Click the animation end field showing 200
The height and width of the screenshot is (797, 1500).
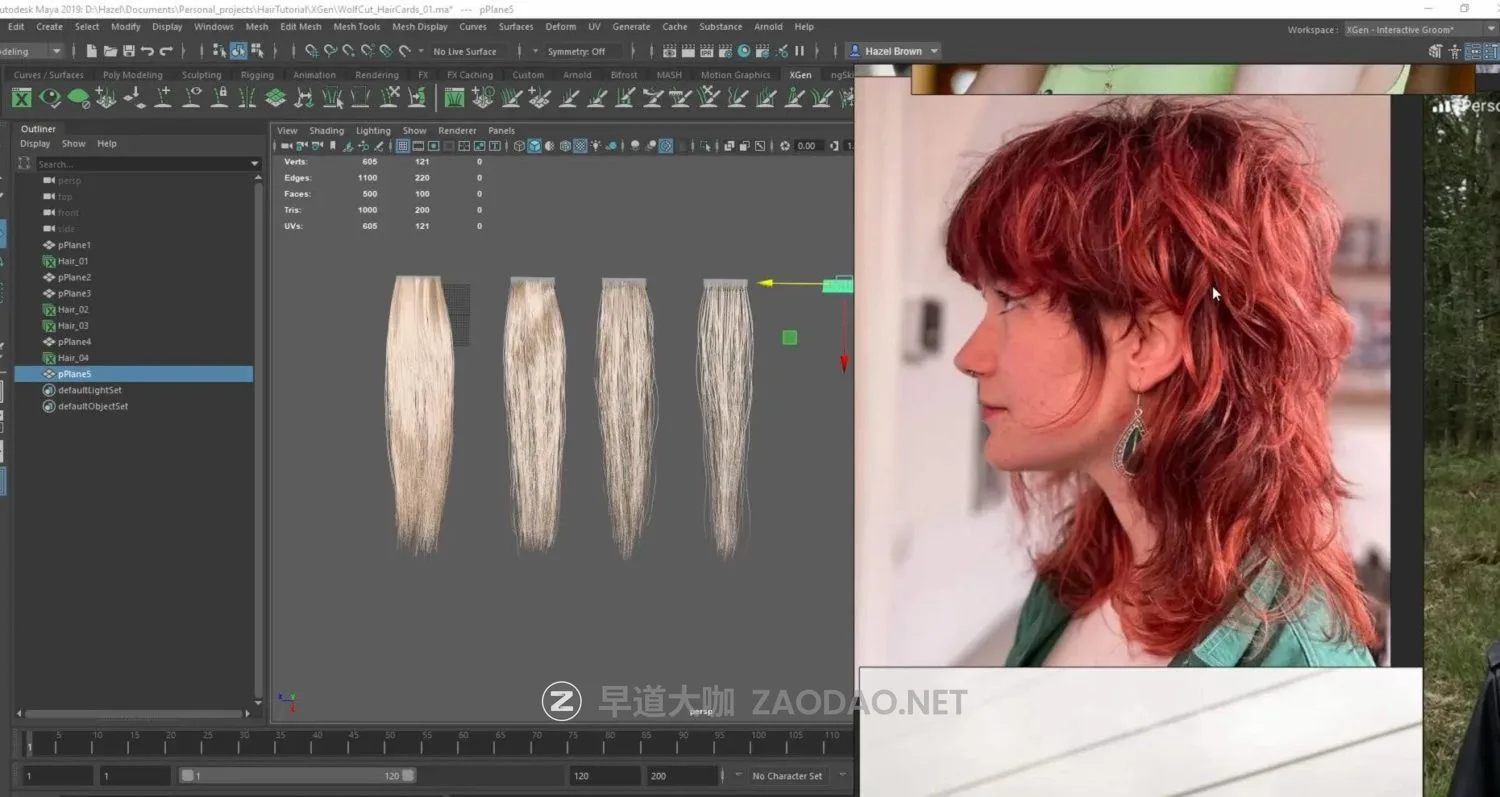point(682,776)
